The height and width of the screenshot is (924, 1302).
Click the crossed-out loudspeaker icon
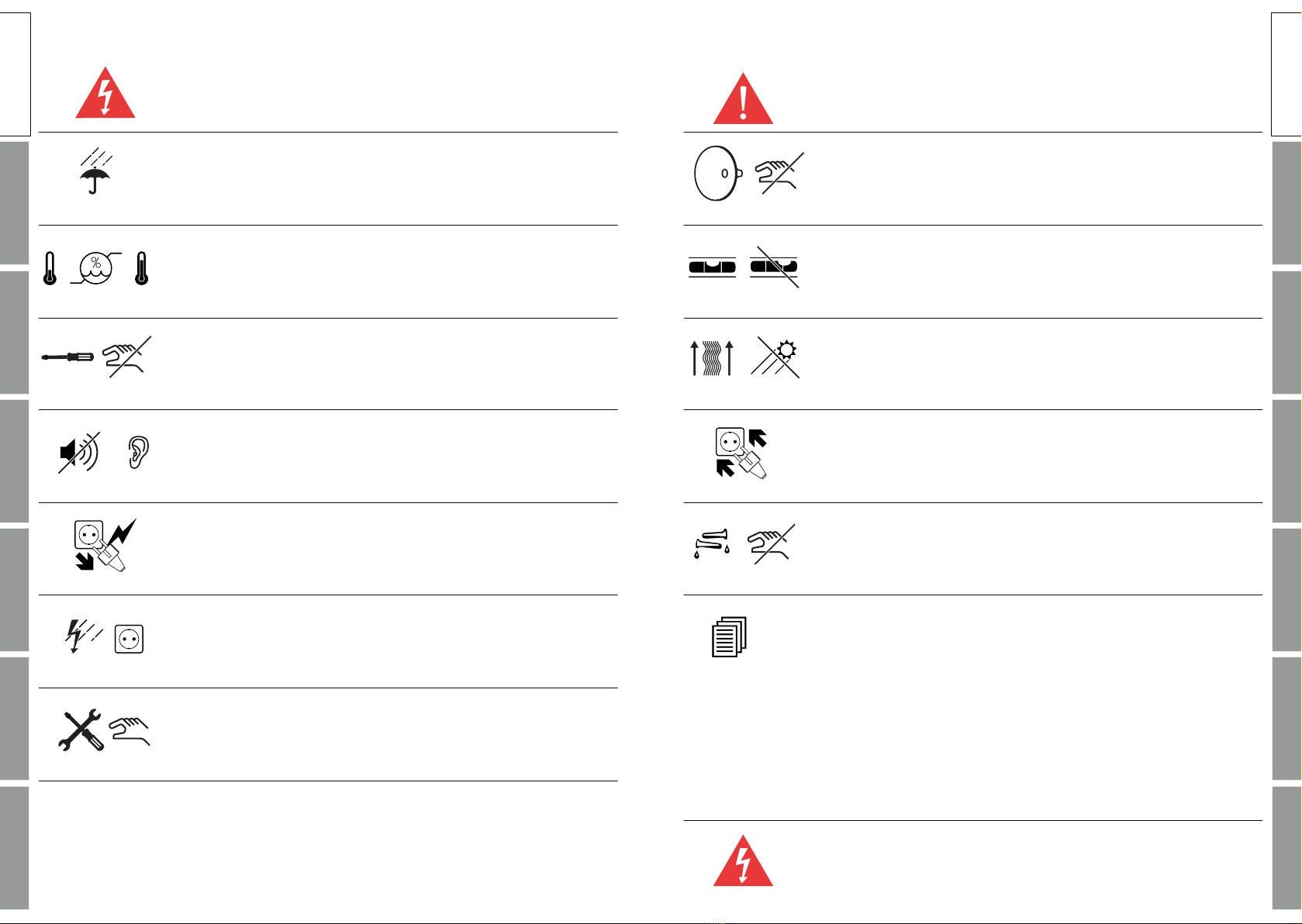pyautogui.click(x=79, y=453)
